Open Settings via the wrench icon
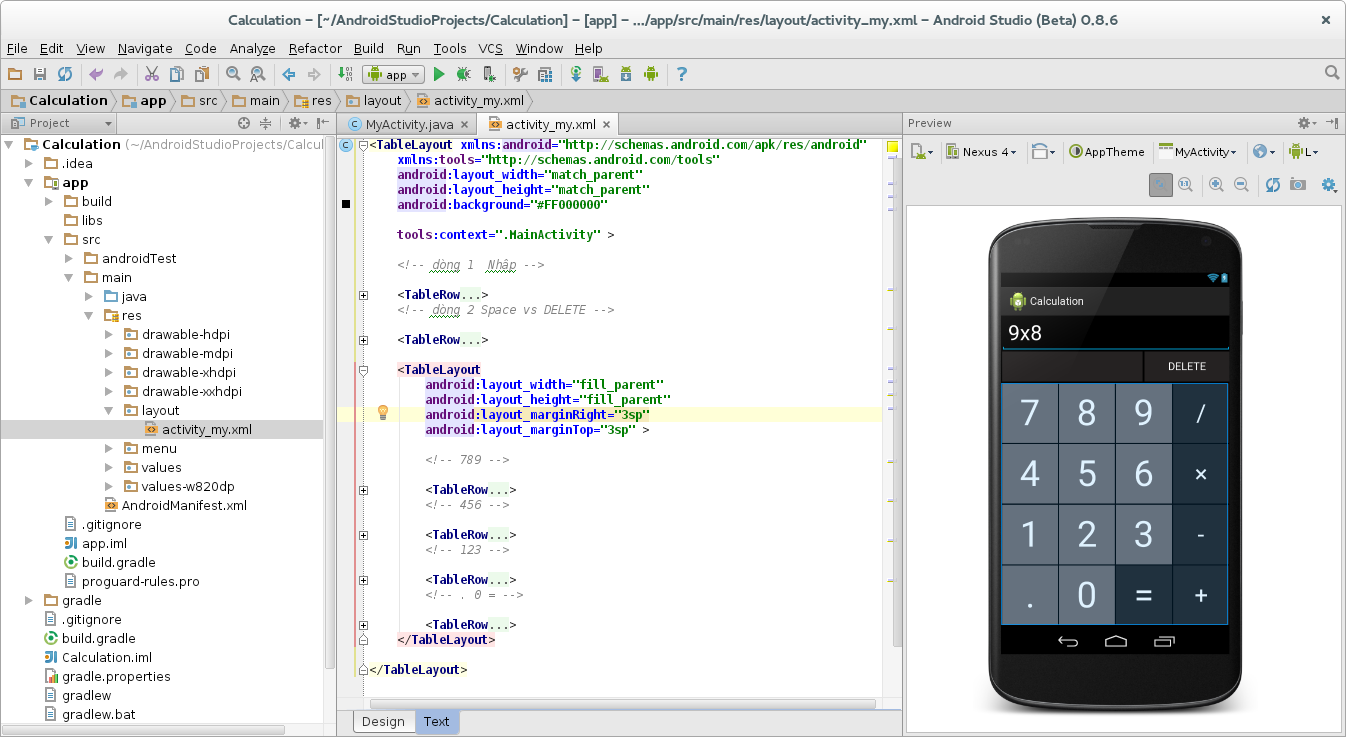1346x737 pixels. click(519, 73)
